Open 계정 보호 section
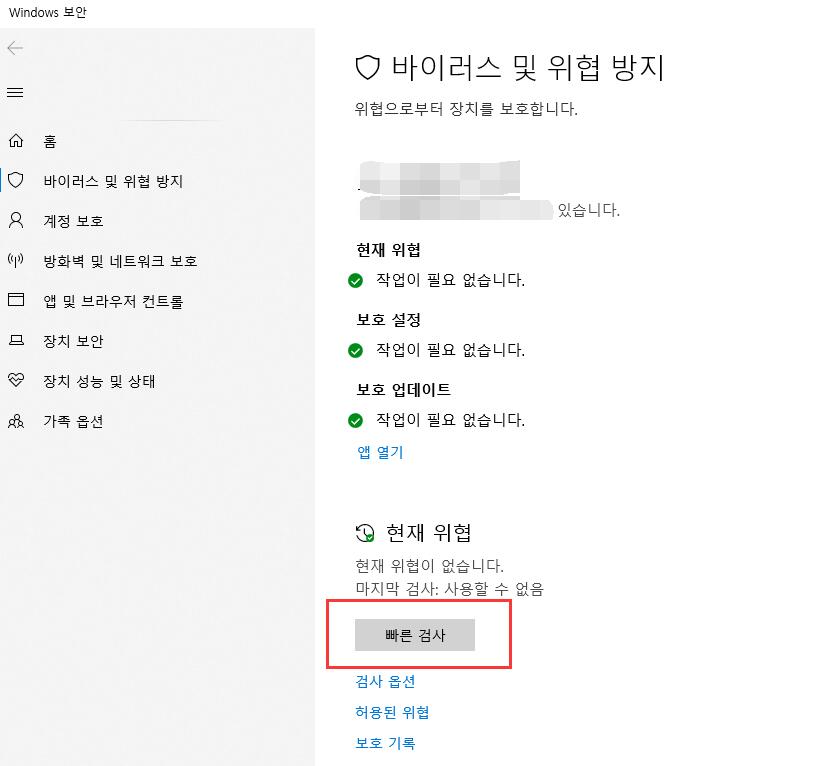The width and height of the screenshot is (815, 766). click(73, 221)
